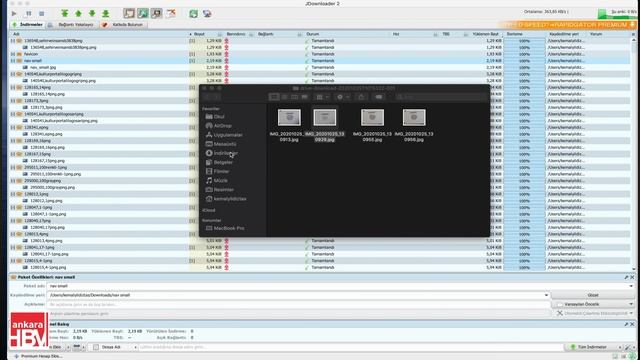640x360 pixels.
Task: Open the Bağlantı Yakalayıcı tab
Action: [x=72, y=24]
